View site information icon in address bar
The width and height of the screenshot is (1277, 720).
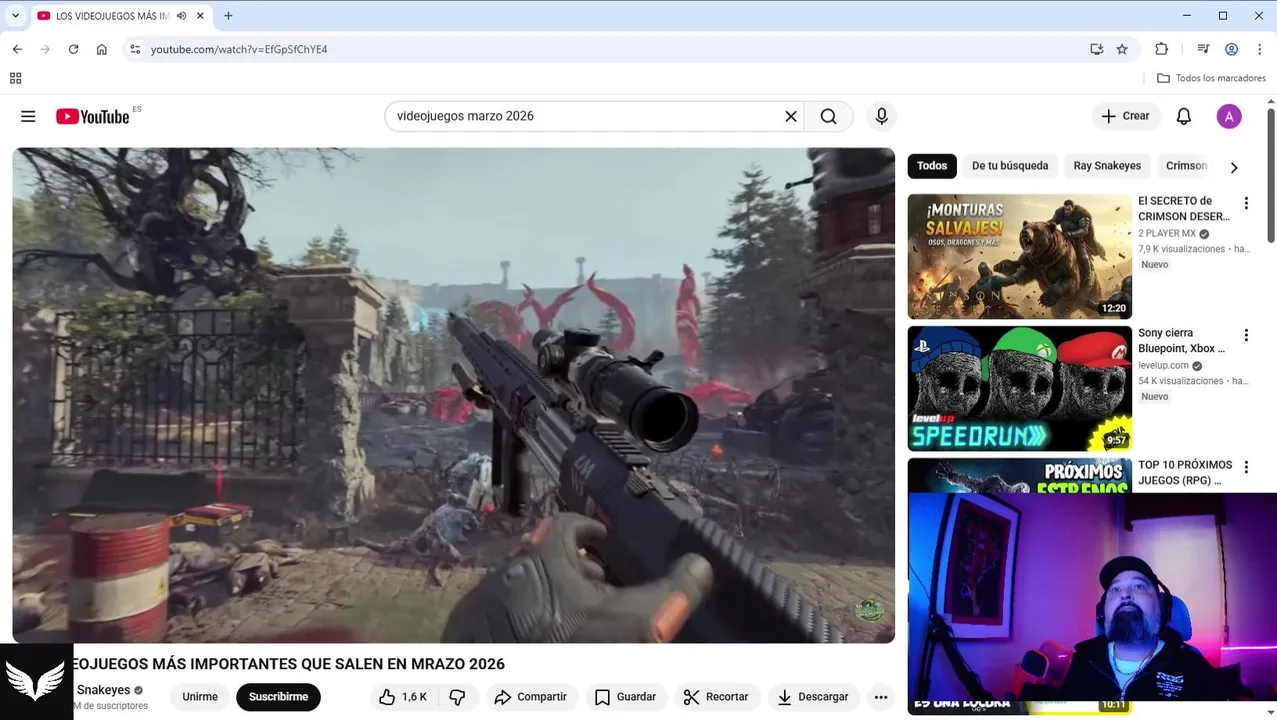pos(135,49)
